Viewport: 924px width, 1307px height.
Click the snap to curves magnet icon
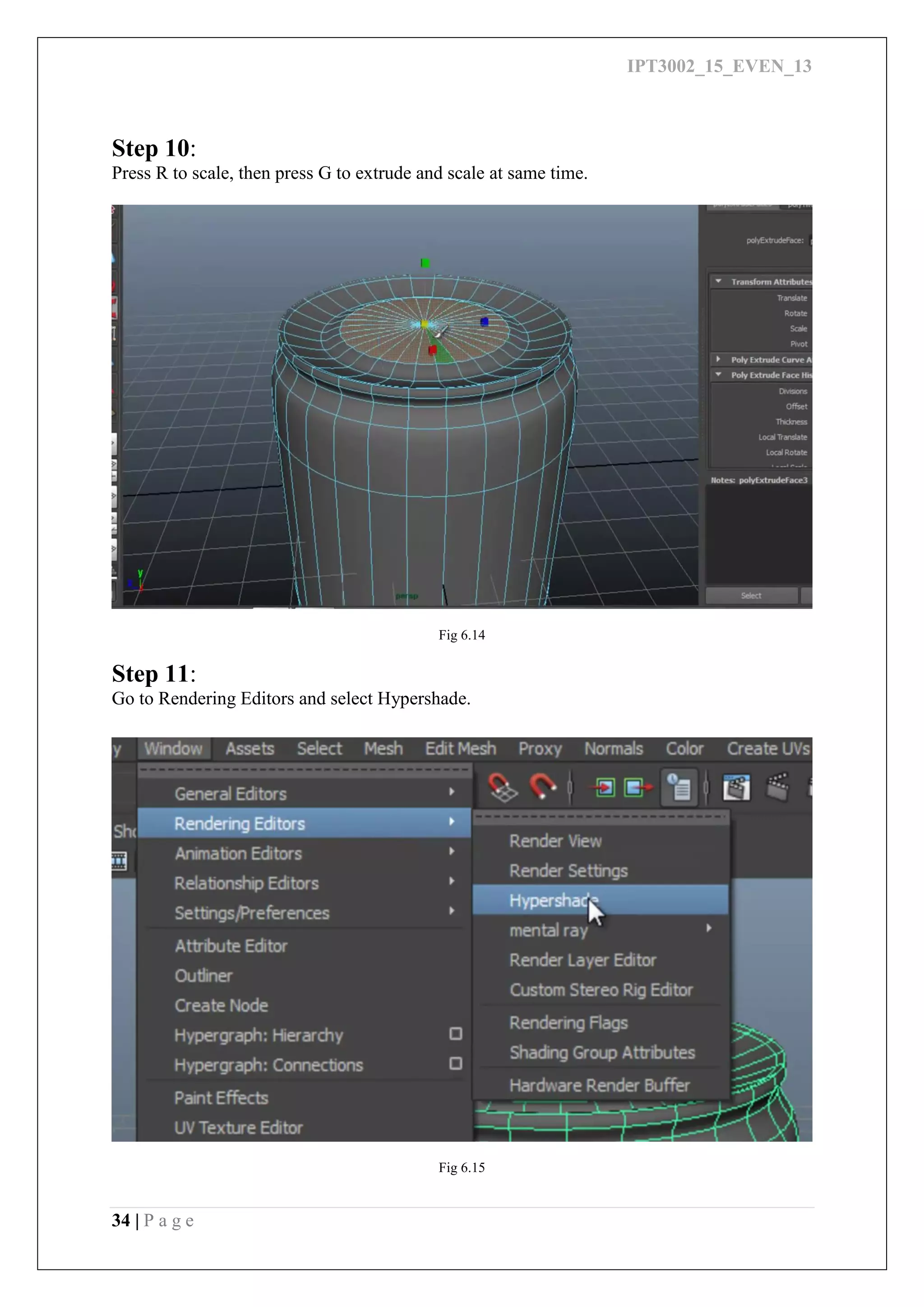(x=543, y=787)
